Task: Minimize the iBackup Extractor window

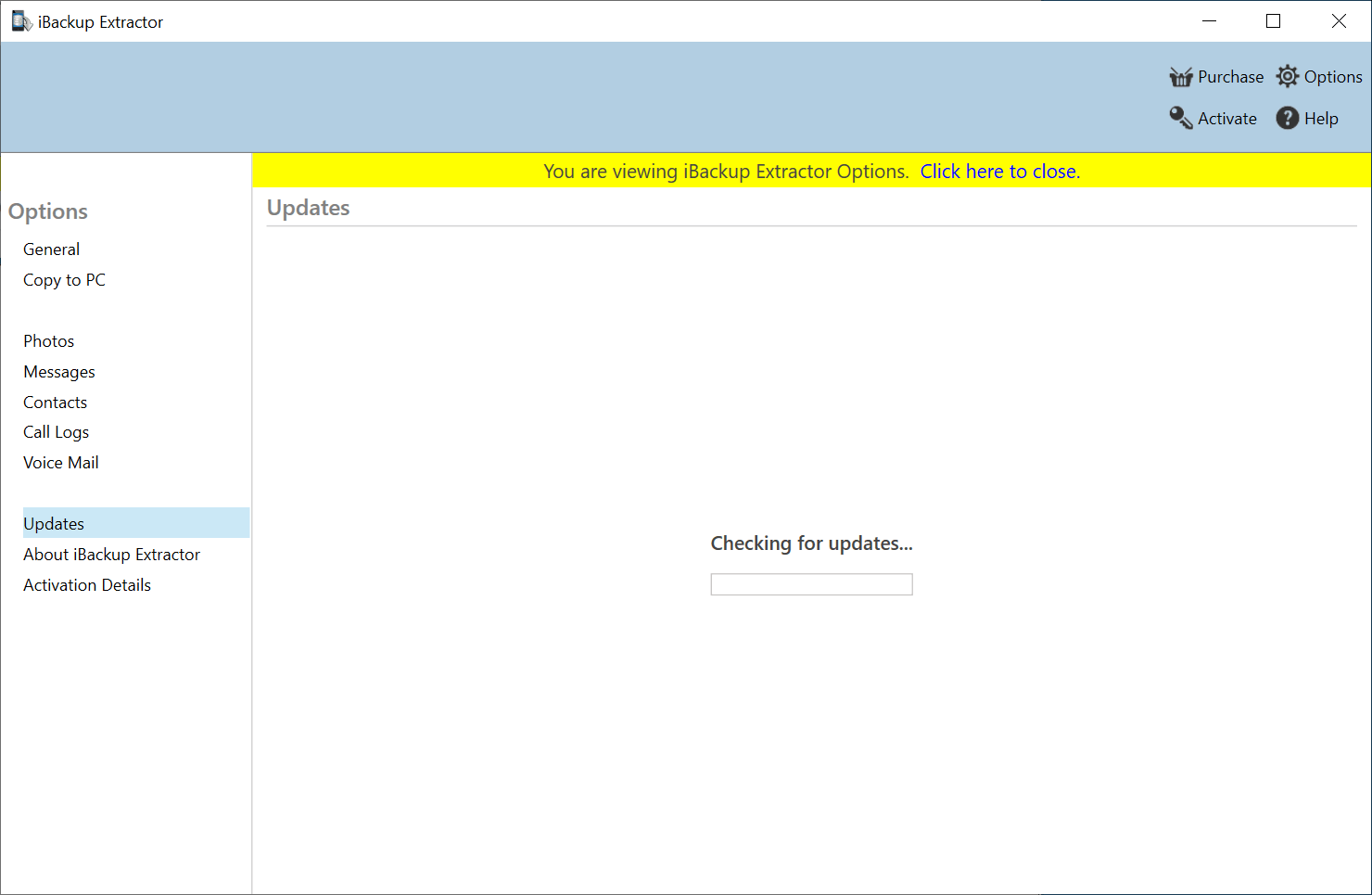Action: 1209,21
